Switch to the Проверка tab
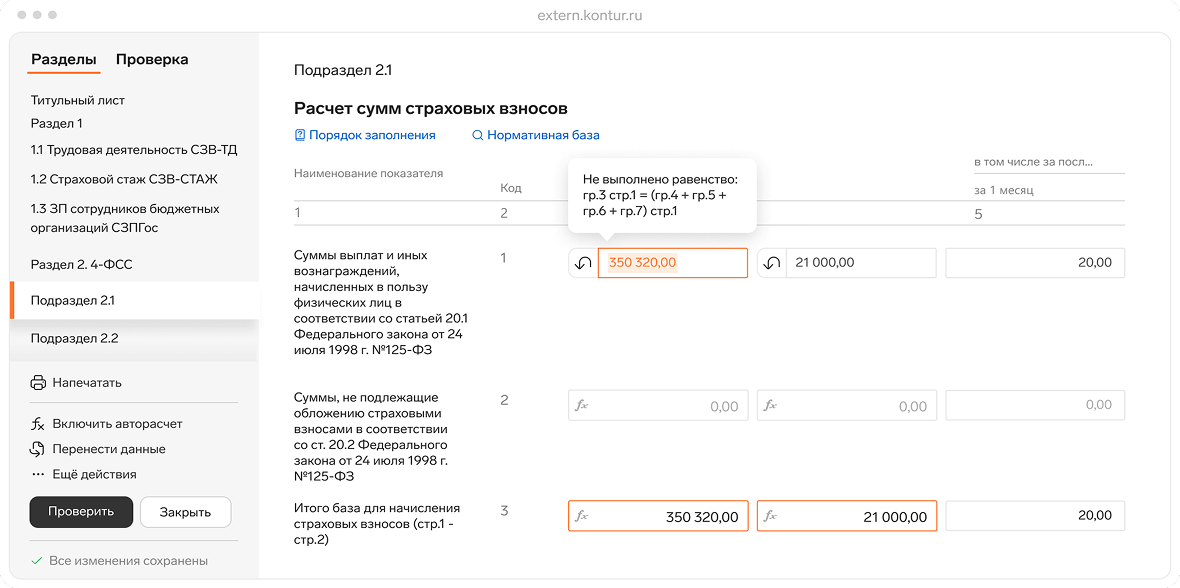Screen dimensions: 1180x588 coord(152,59)
